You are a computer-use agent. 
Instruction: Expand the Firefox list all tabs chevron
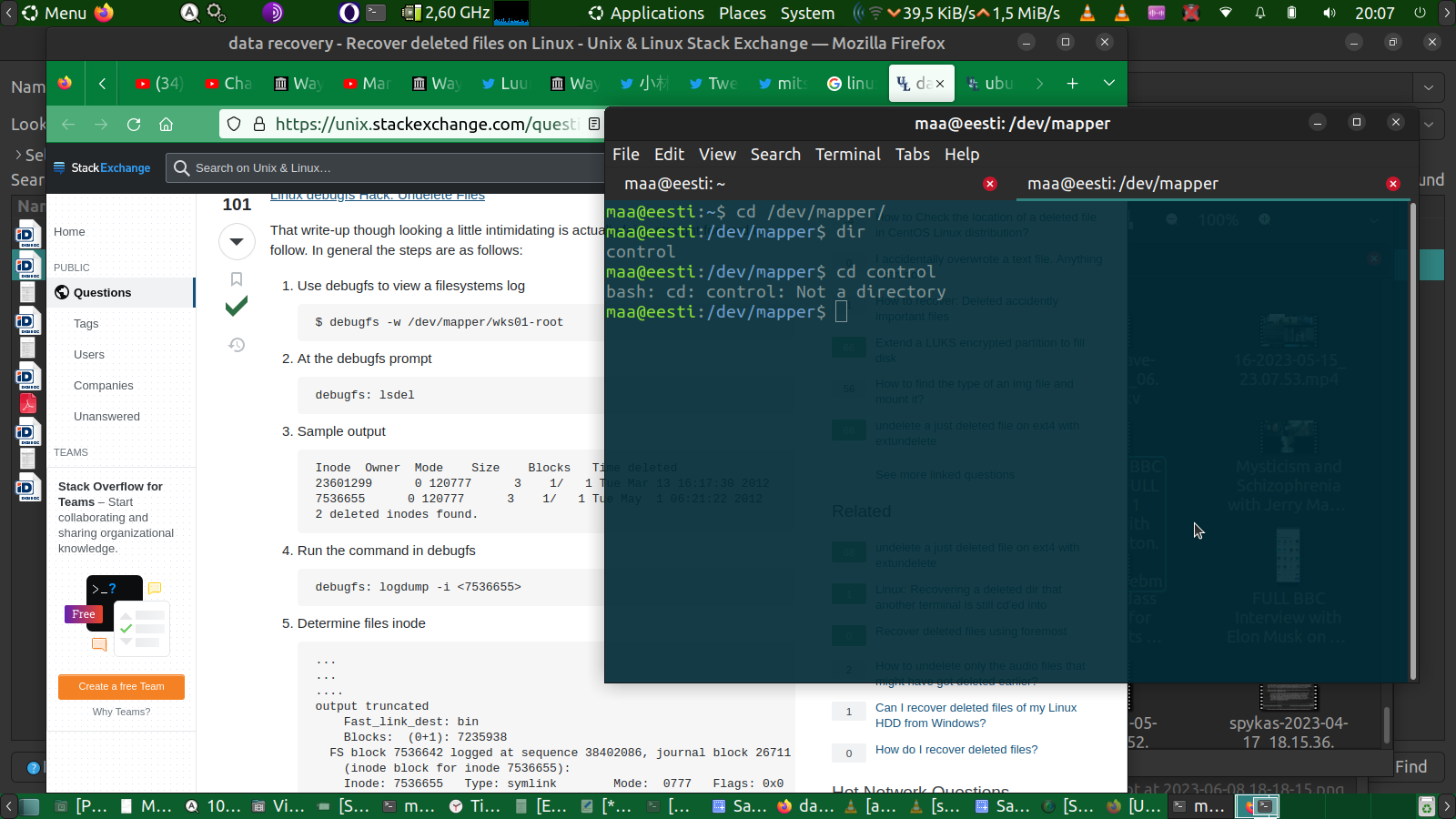click(x=1108, y=84)
